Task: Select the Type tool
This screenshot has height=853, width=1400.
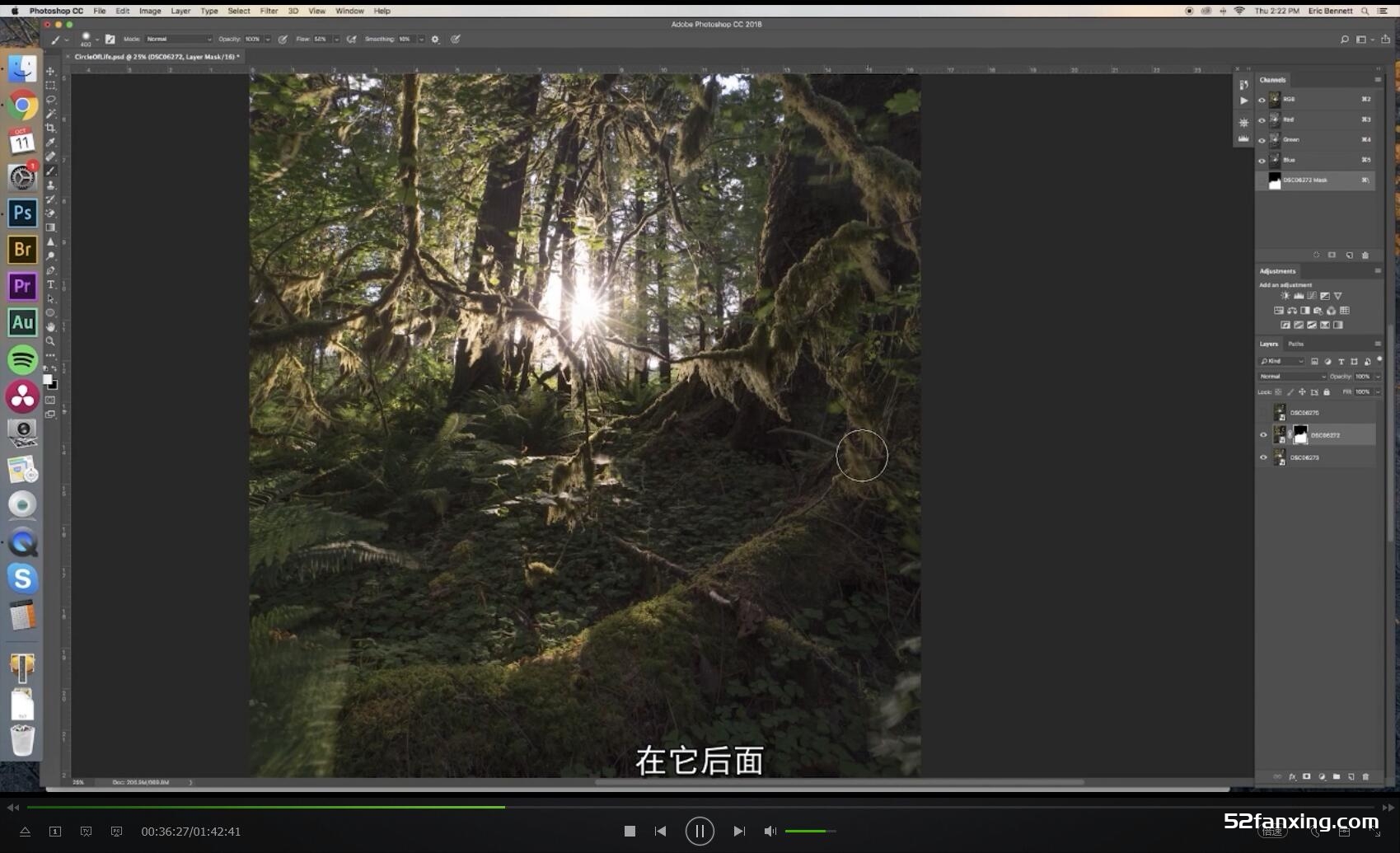Action: 50,284
